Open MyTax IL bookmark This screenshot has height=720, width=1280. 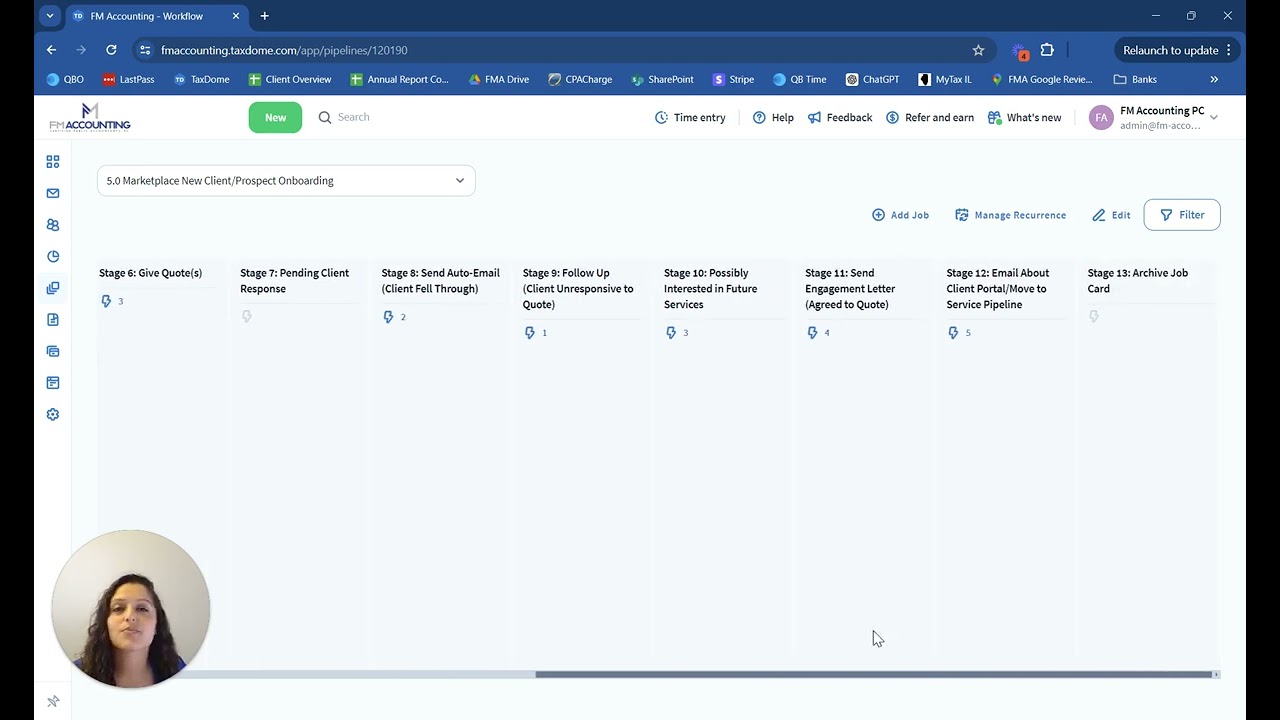[x=945, y=79]
